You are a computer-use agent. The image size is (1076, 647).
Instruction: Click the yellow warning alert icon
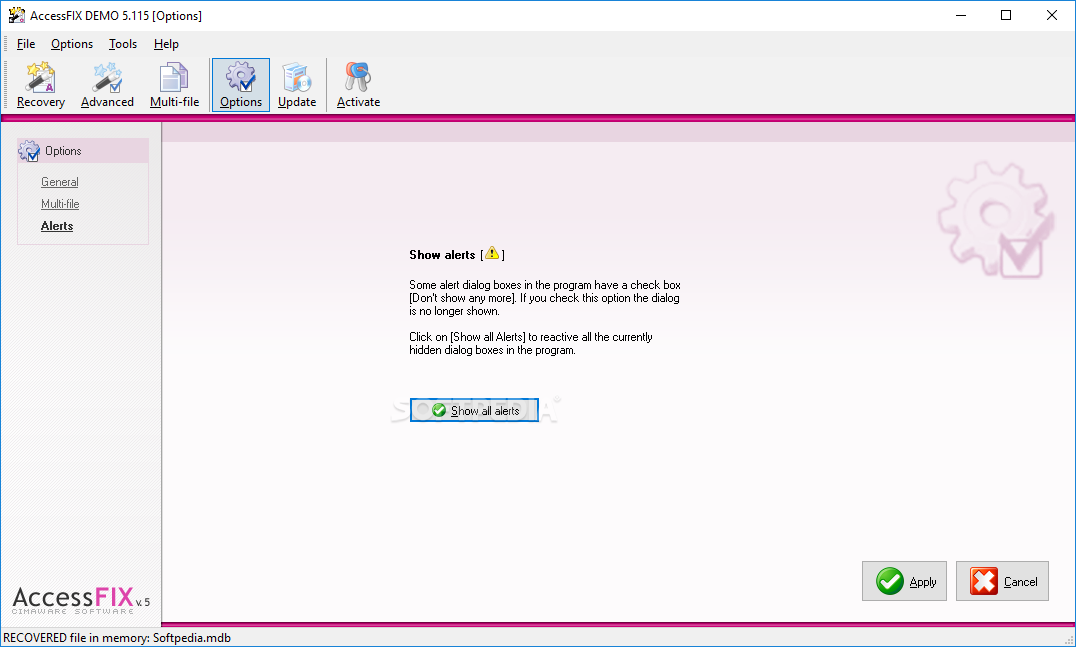tap(492, 254)
